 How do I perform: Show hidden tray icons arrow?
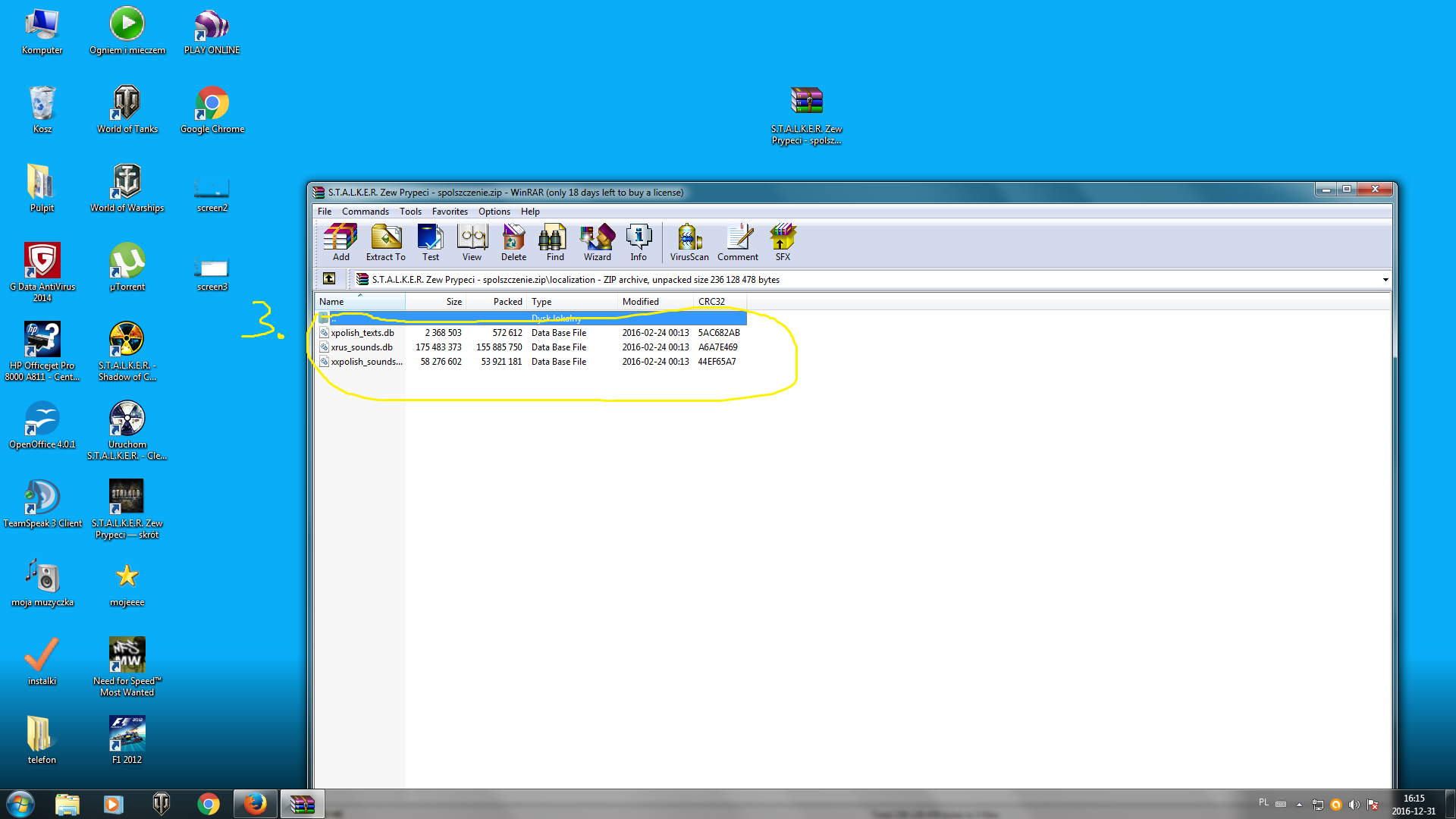(1299, 805)
